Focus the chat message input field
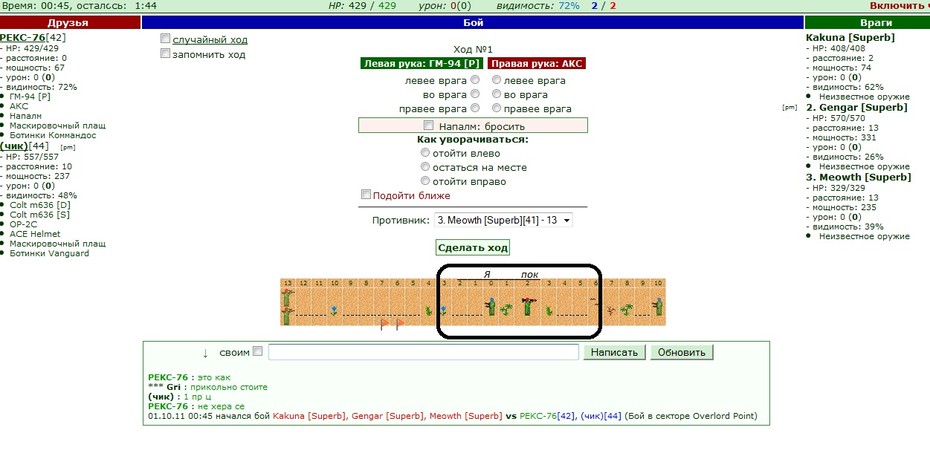The width and height of the screenshot is (930, 459). (423, 352)
